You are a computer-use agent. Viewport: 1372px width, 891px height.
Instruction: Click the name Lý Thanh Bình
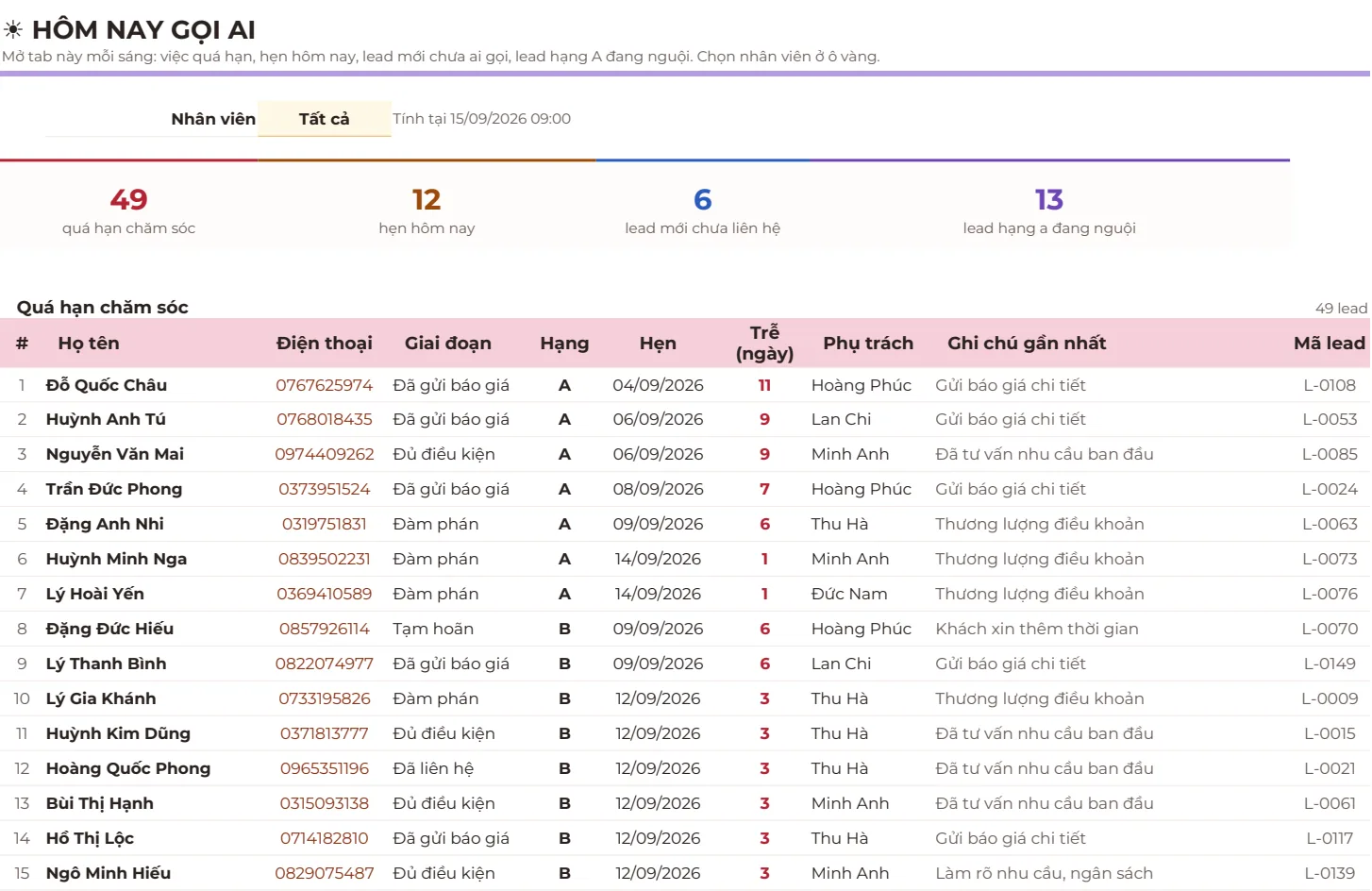(107, 664)
